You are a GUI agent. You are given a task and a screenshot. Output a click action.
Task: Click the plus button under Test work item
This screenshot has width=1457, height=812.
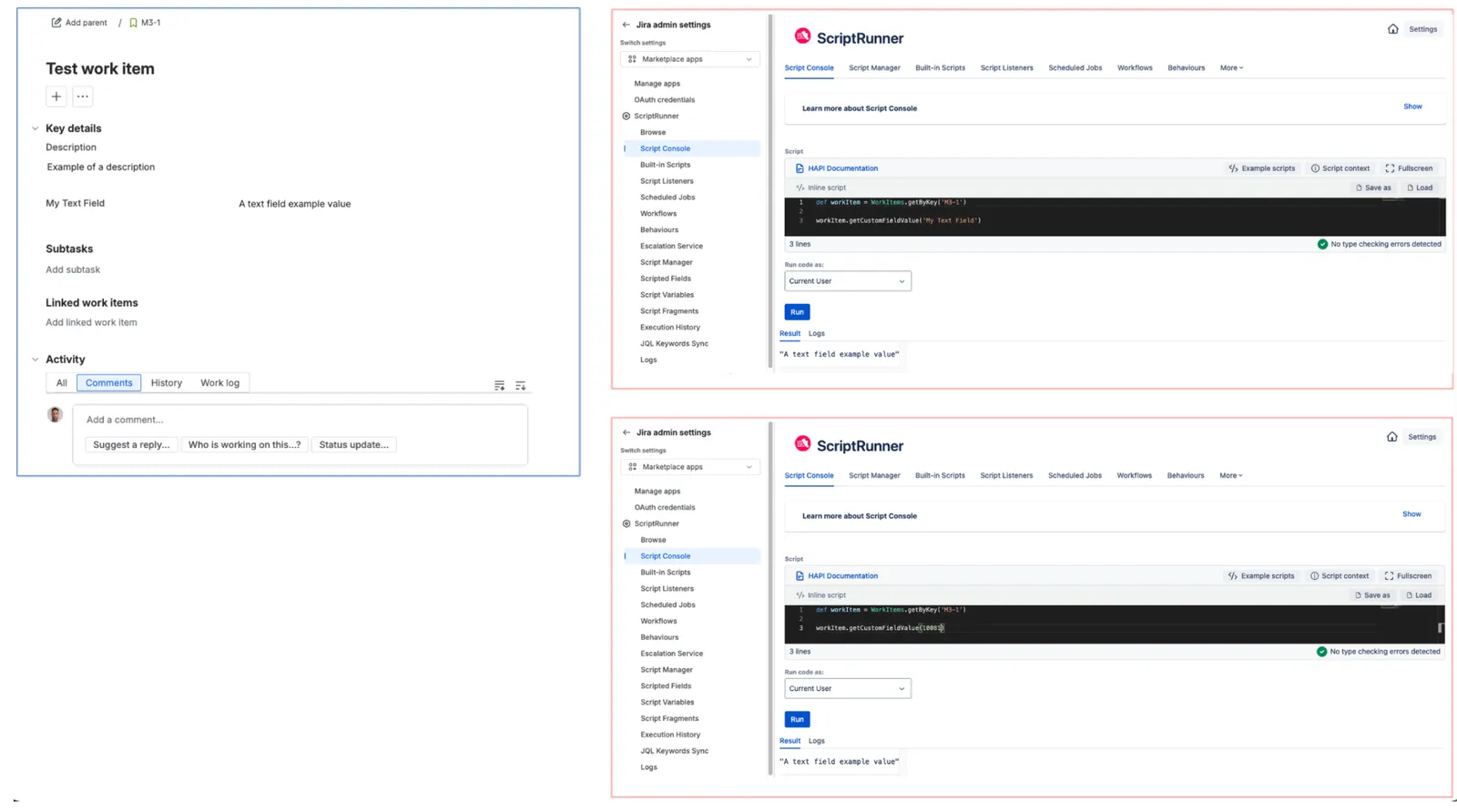tap(56, 96)
